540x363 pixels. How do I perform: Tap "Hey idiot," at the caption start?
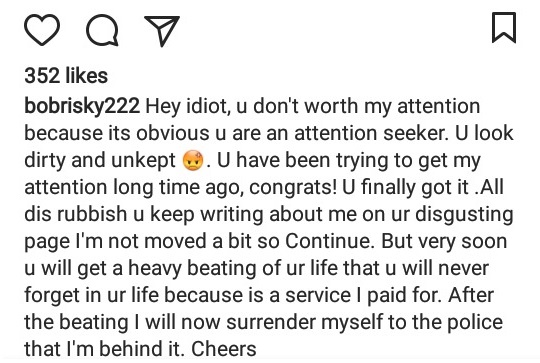(x=188, y=106)
